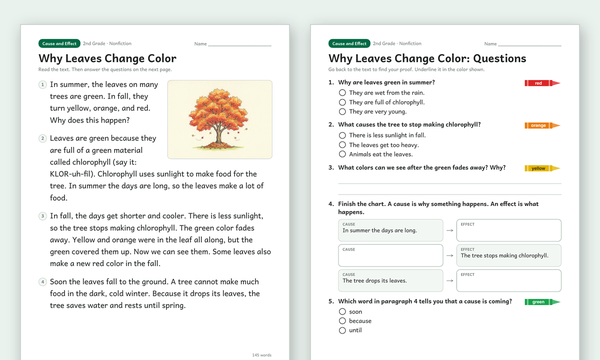Choose the 'because' answer option
Screen dimensions: 600x360
pyautogui.click(x=342, y=321)
